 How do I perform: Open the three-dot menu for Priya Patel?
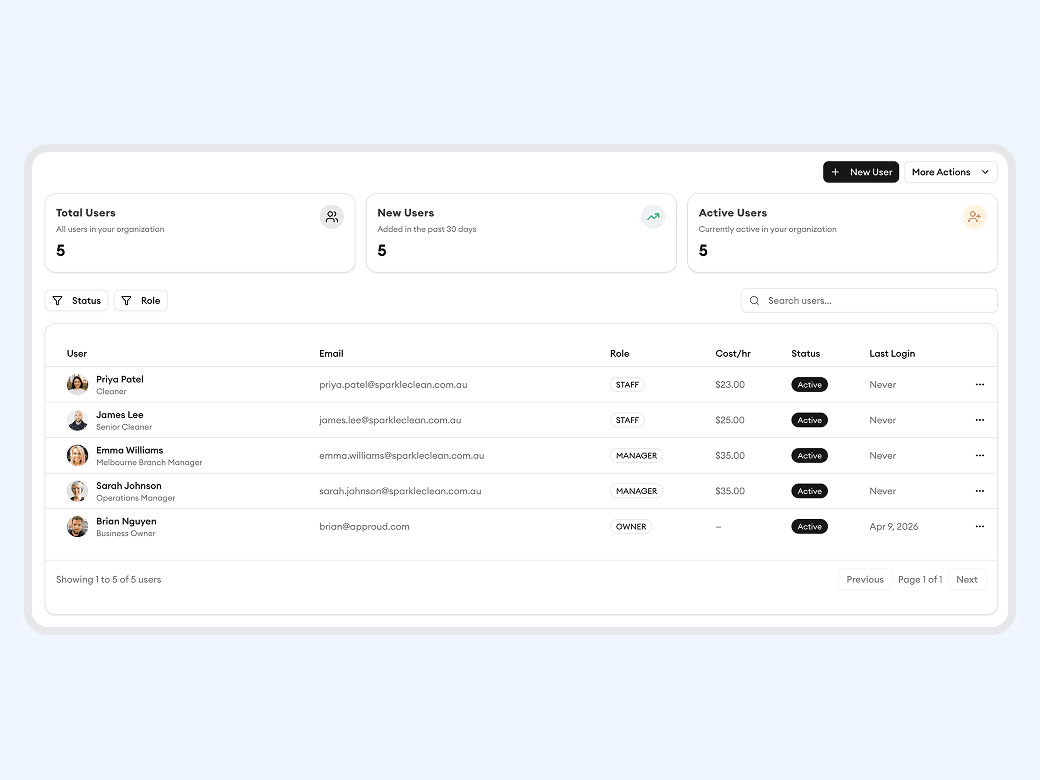click(x=979, y=385)
